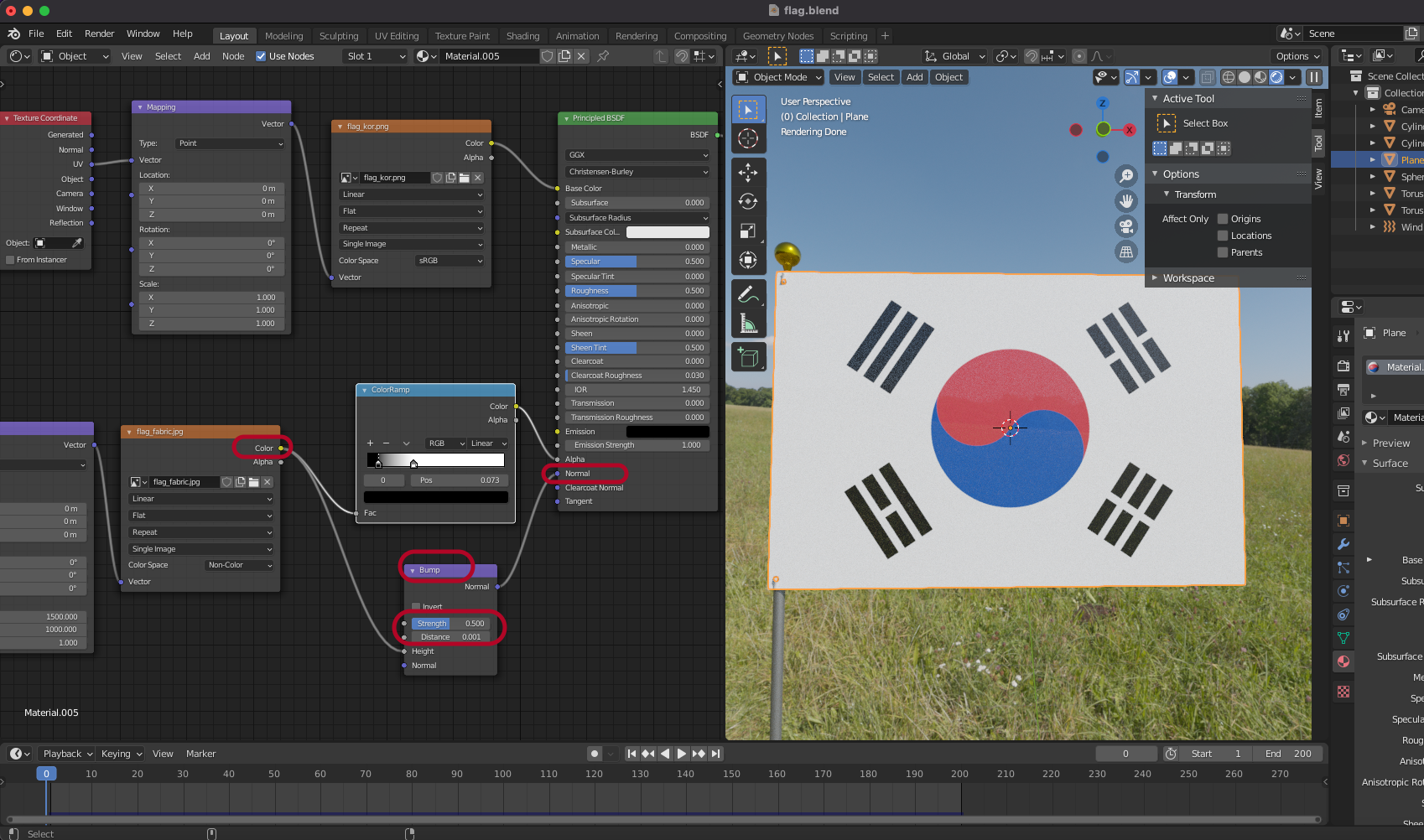The image size is (1424, 840).
Task: Click the Marker menu in timeline
Action: coord(200,754)
